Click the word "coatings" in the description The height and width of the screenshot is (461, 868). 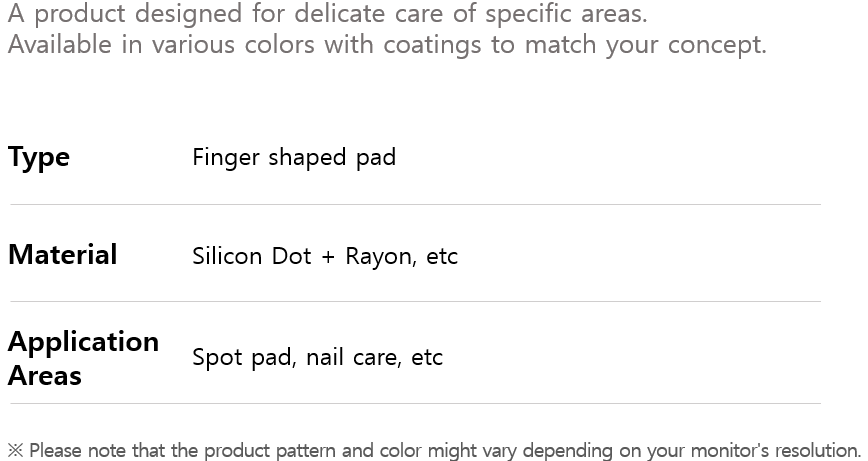pyautogui.click(x=477, y=45)
